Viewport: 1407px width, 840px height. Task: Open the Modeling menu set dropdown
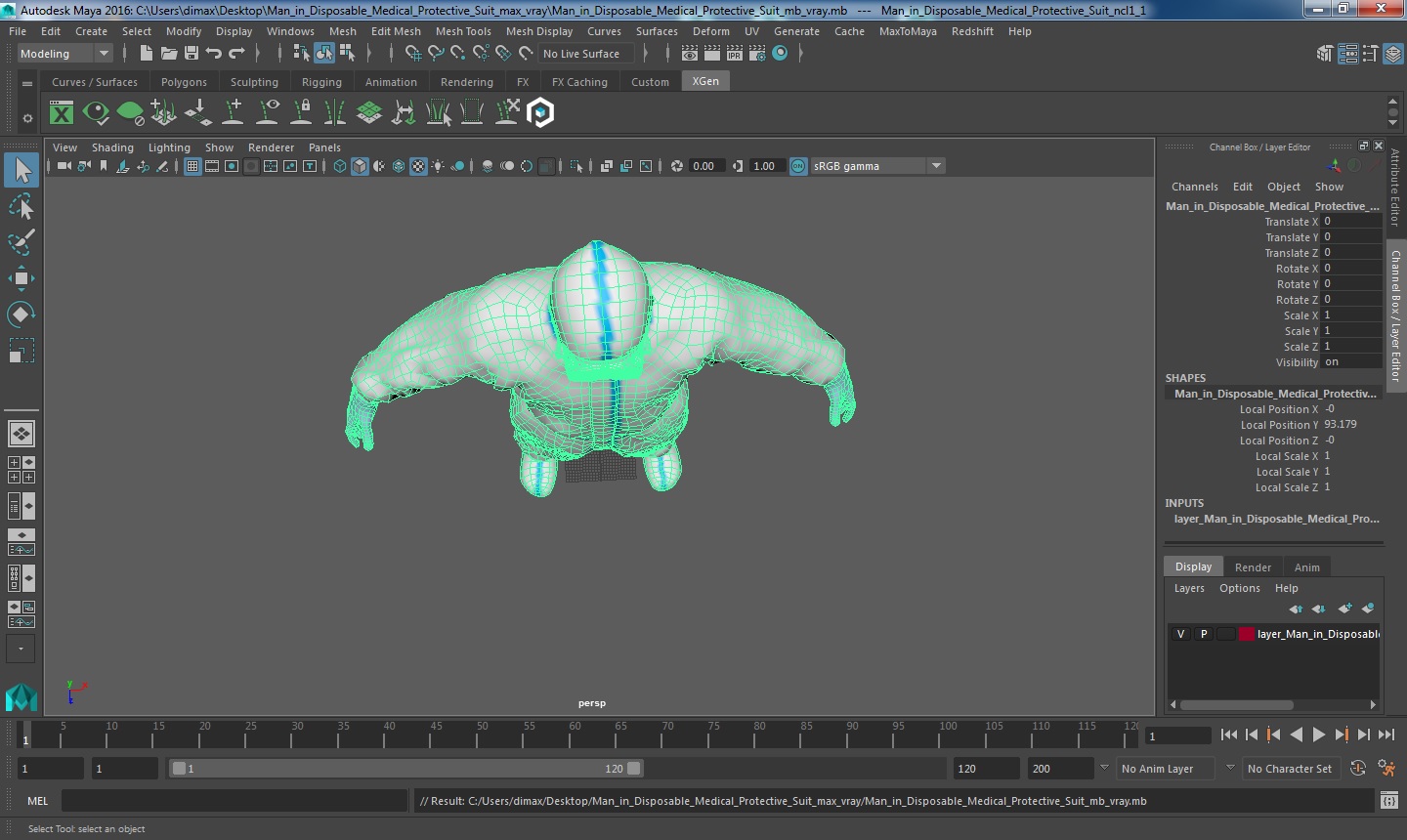coord(65,54)
